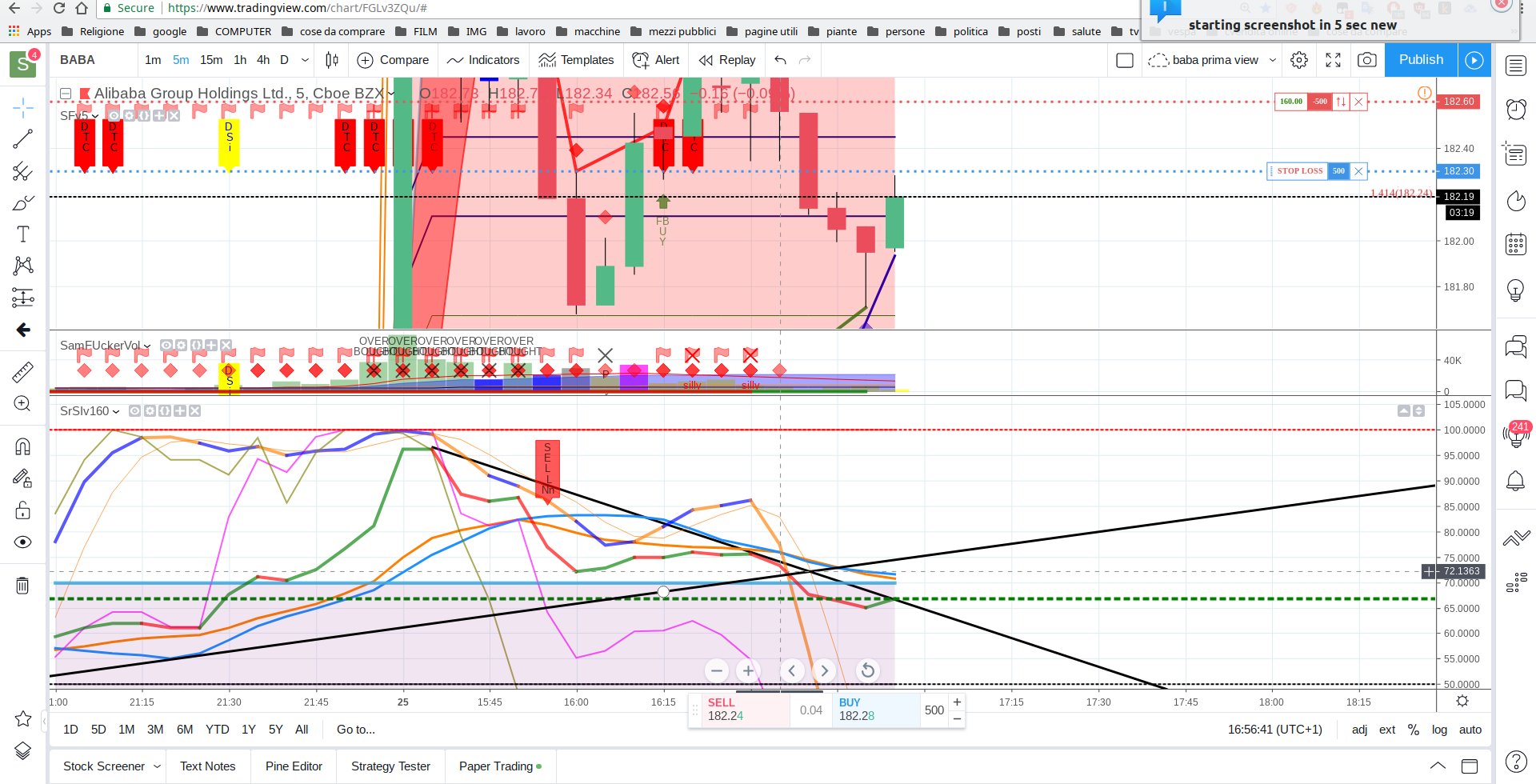Screen dimensions: 1536x784
Task: Edit the BABA symbol search field
Action: pyautogui.click(x=92, y=60)
